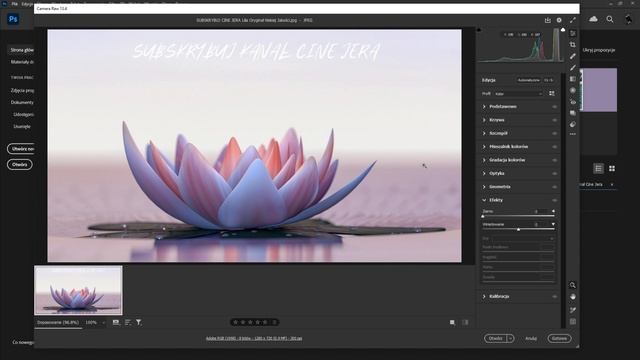Click the Photoshop cloud documents icon
This screenshot has height=360, width=640.
593,19
